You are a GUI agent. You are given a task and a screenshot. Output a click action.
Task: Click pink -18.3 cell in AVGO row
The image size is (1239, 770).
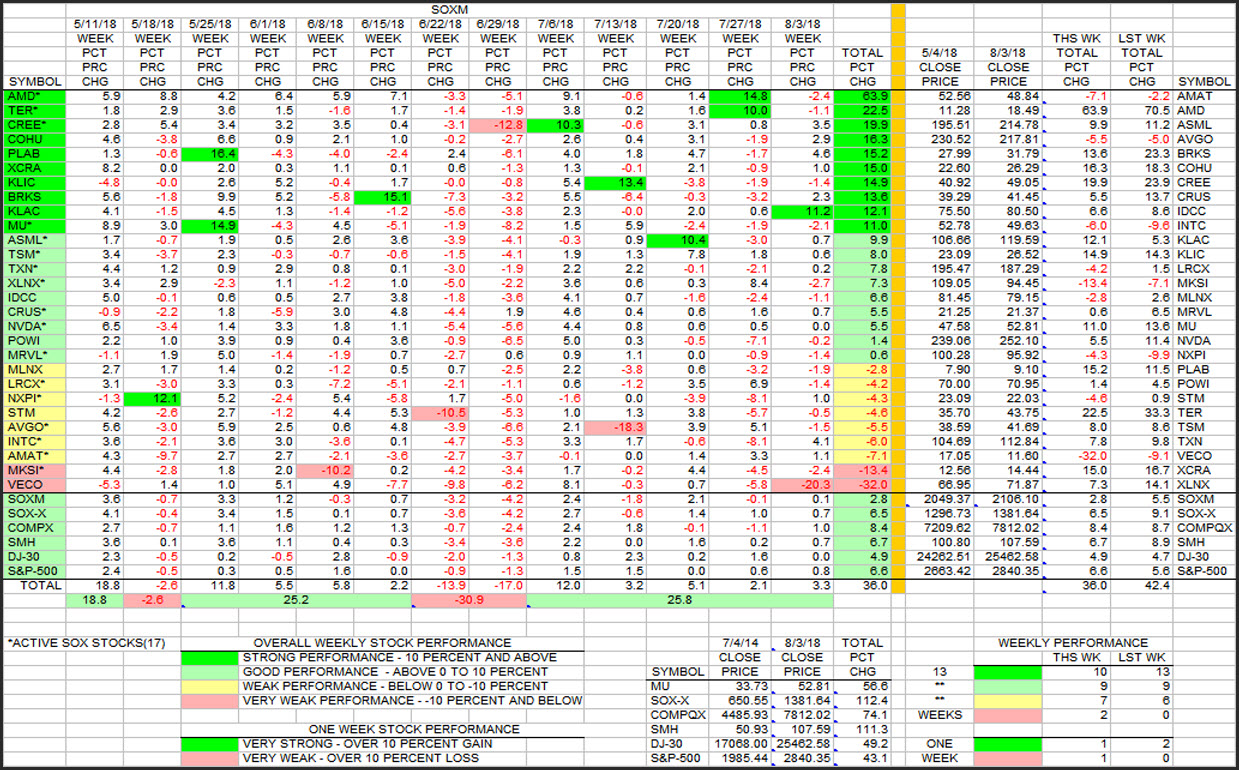point(616,426)
